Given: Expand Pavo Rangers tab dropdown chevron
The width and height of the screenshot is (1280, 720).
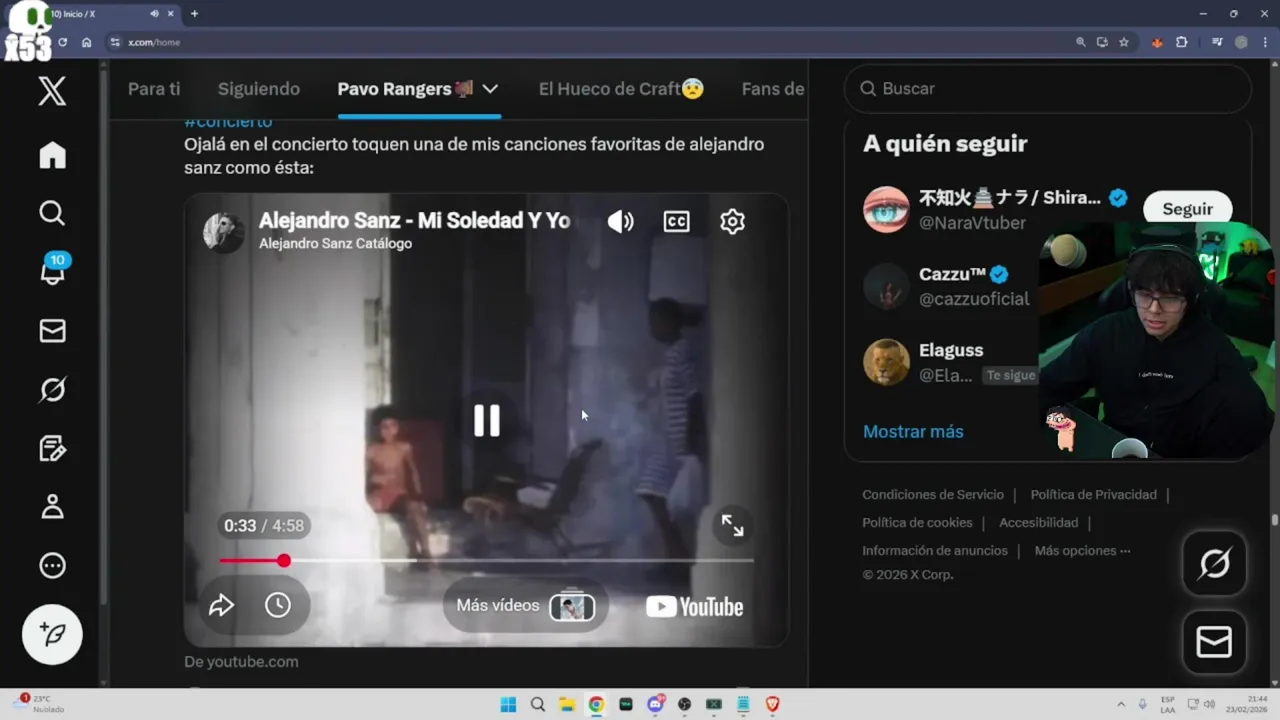Looking at the screenshot, I should pos(490,89).
